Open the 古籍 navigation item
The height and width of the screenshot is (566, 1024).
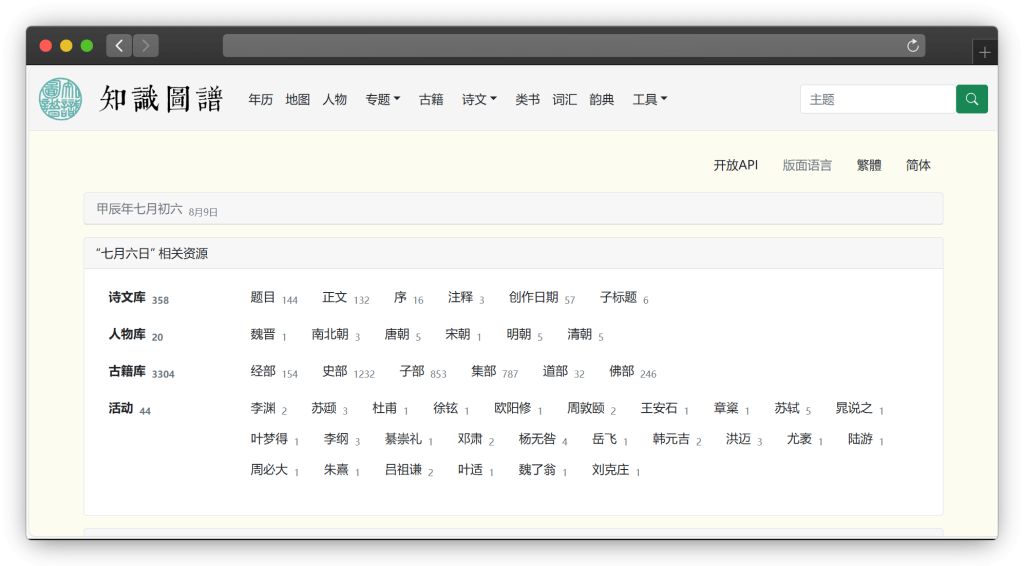431,100
